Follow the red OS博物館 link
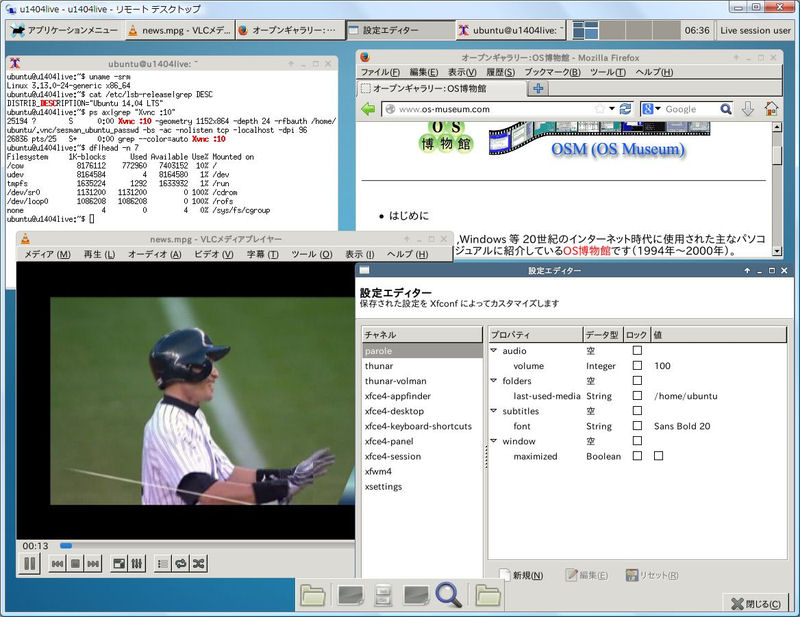Image resolution: width=800 pixels, height=617 pixels. click(x=587, y=251)
